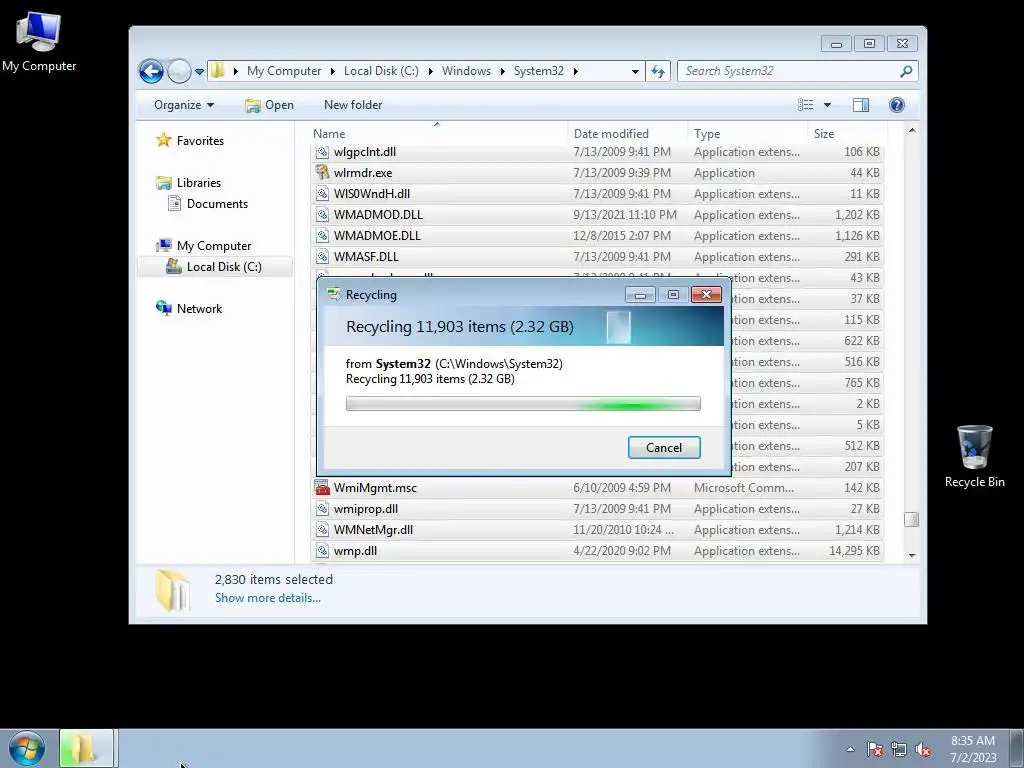Viewport: 1024px width, 768px height.
Task: Click New folder button
Action: (x=353, y=104)
